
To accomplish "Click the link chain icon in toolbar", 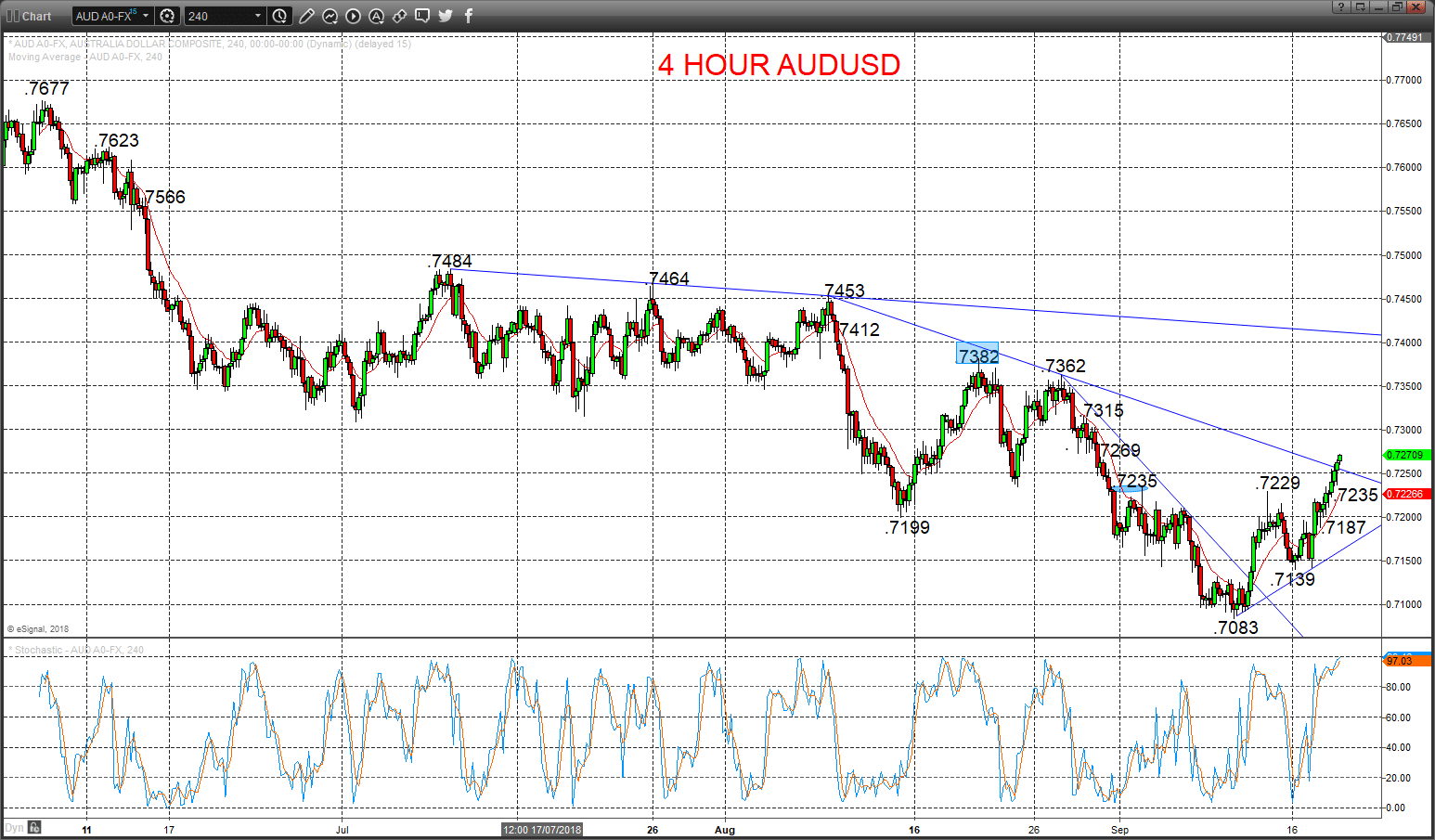I will click(399, 16).
